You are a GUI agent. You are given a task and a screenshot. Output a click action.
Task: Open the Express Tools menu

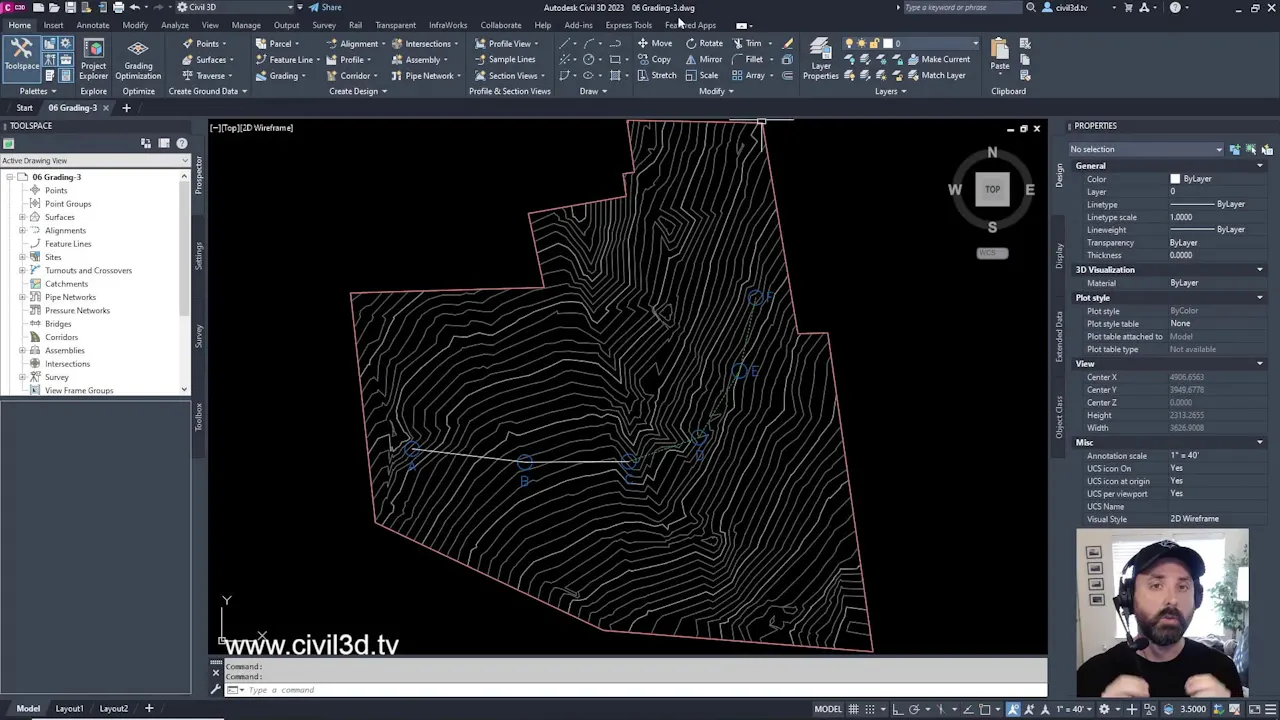pos(629,25)
